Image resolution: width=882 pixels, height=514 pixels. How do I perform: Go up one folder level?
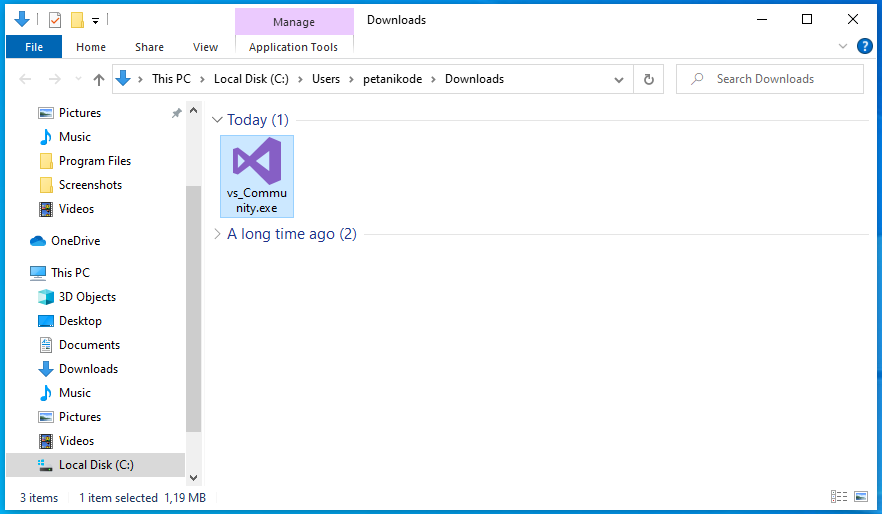(99, 79)
